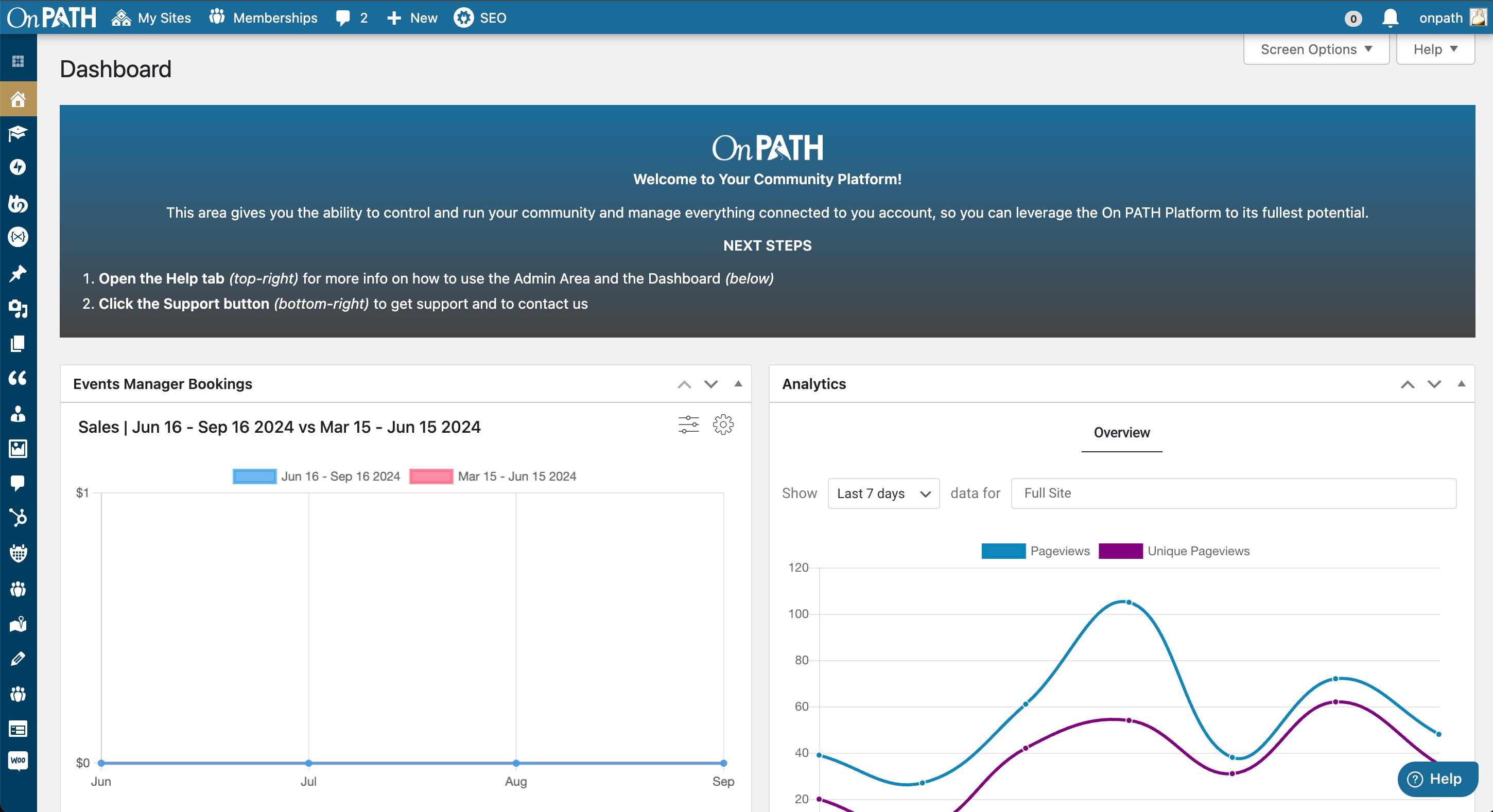Click the framed picture gallery icon

pyautogui.click(x=18, y=448)
